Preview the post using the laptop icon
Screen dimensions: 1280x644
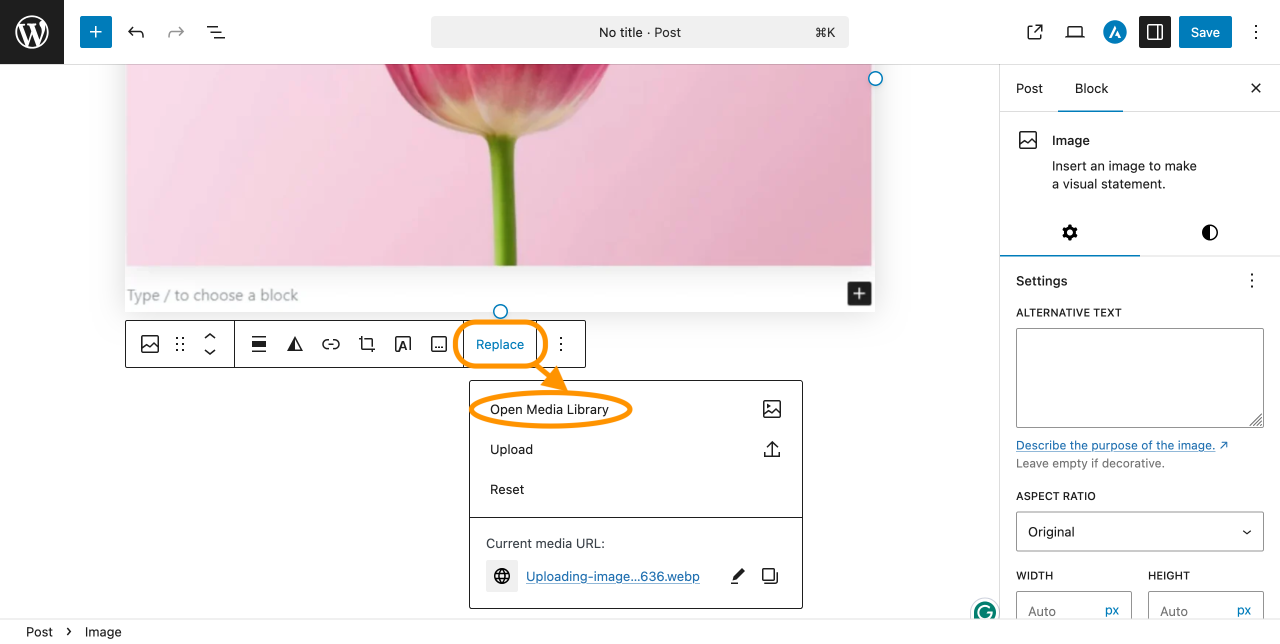coord(1074,32)
